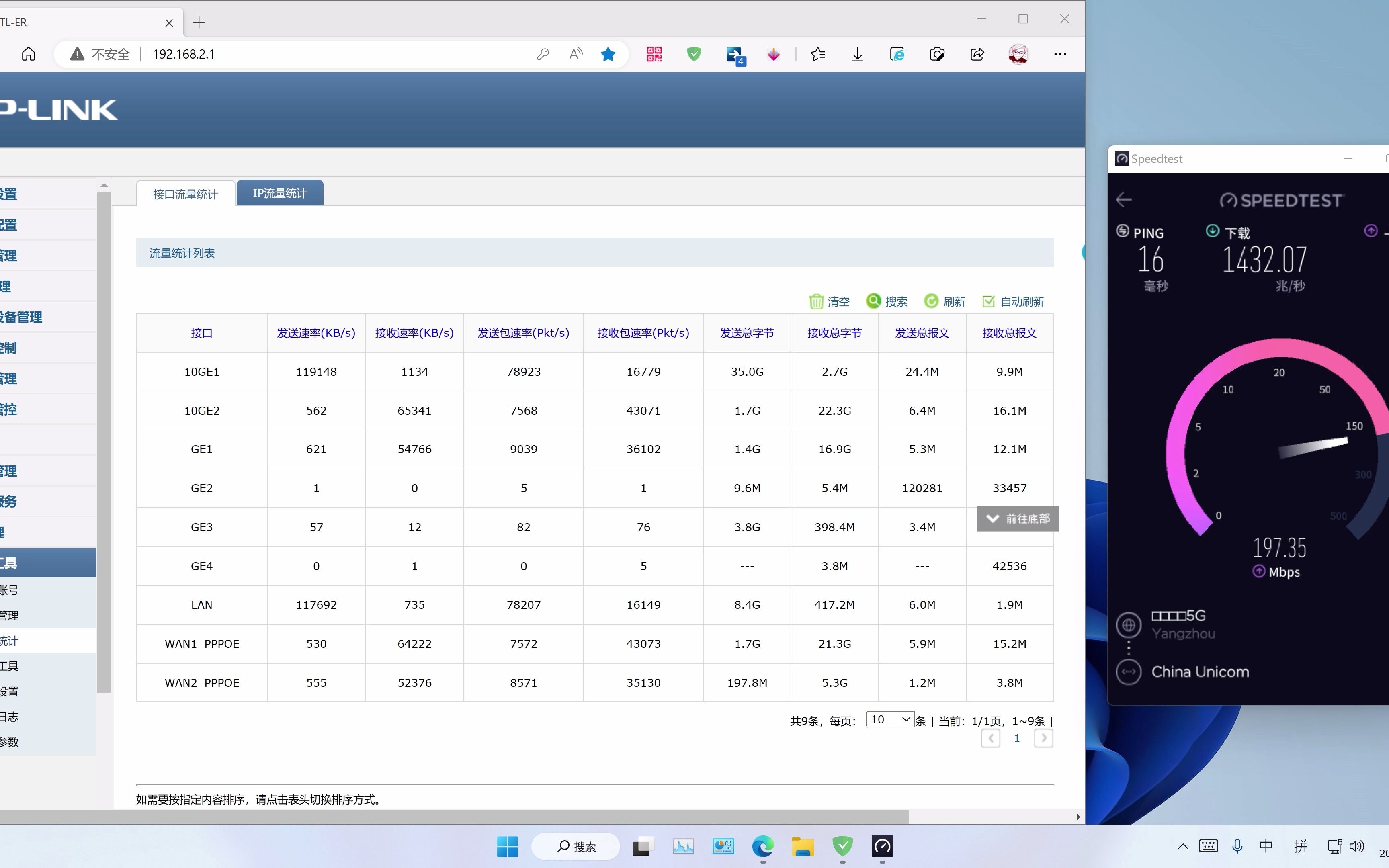Click the blue favorite star icon
The width and height of the screenshot is (1389, 868).
(x=608, y=54)
